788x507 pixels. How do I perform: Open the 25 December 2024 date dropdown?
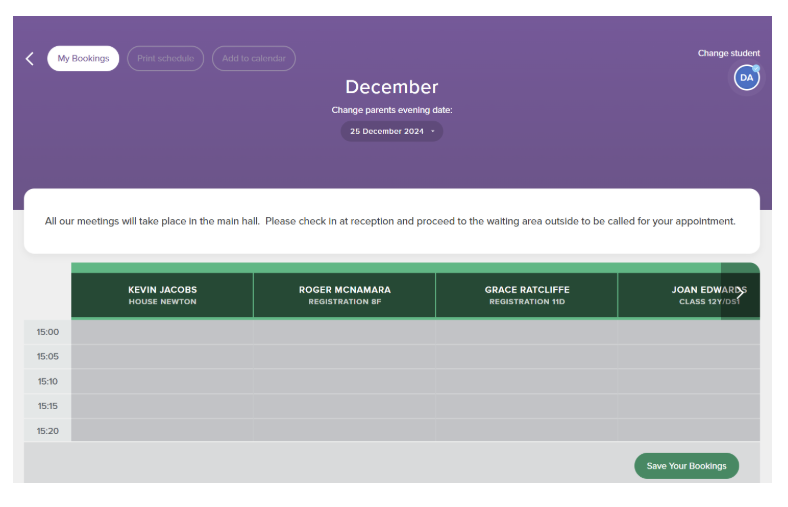392,131
